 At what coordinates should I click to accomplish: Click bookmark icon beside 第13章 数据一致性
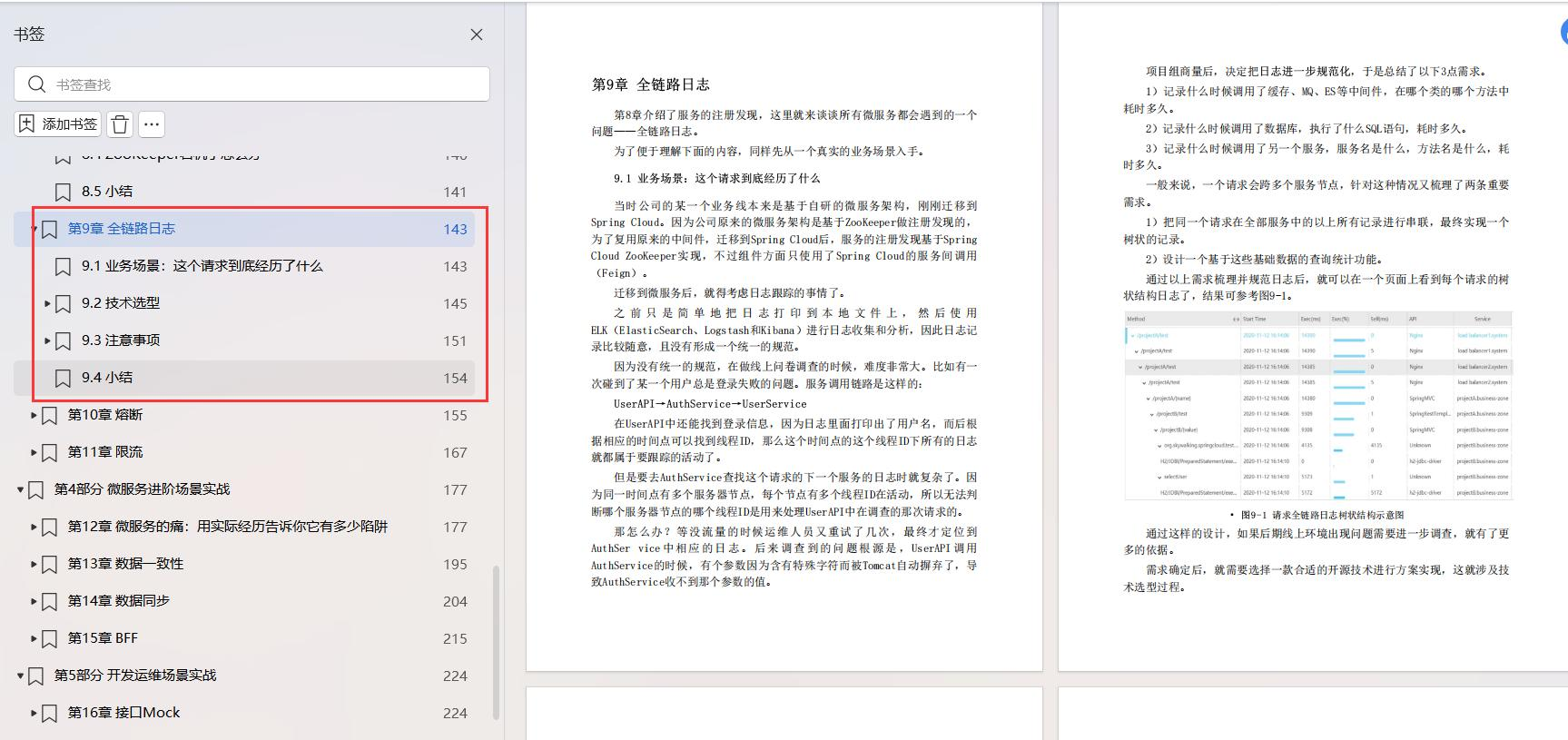click(x=49, y=564)
